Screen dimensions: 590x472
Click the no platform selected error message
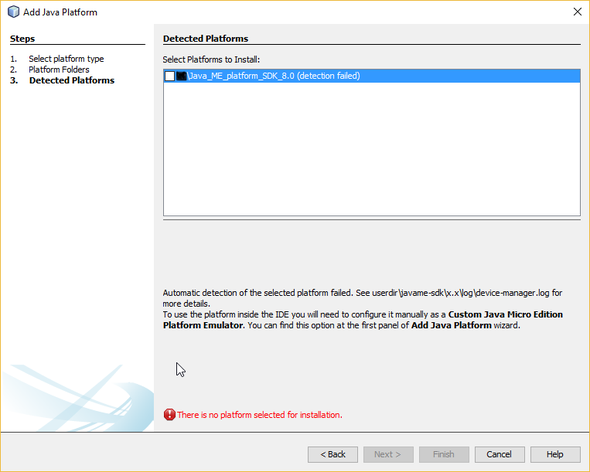(260, 415)
